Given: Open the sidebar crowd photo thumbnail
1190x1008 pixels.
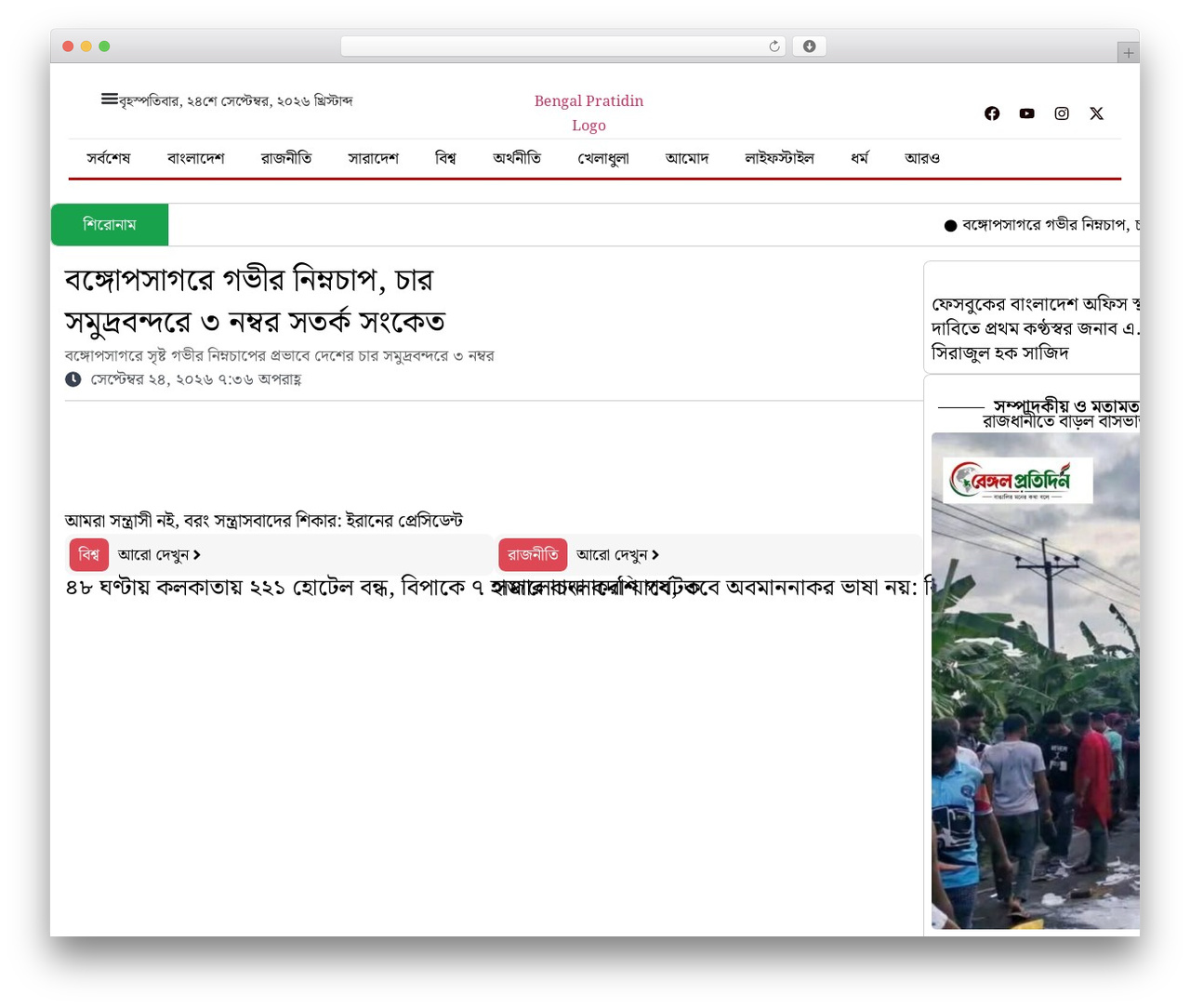Looking at the screenshot, I should click(x=1036, y=681).
